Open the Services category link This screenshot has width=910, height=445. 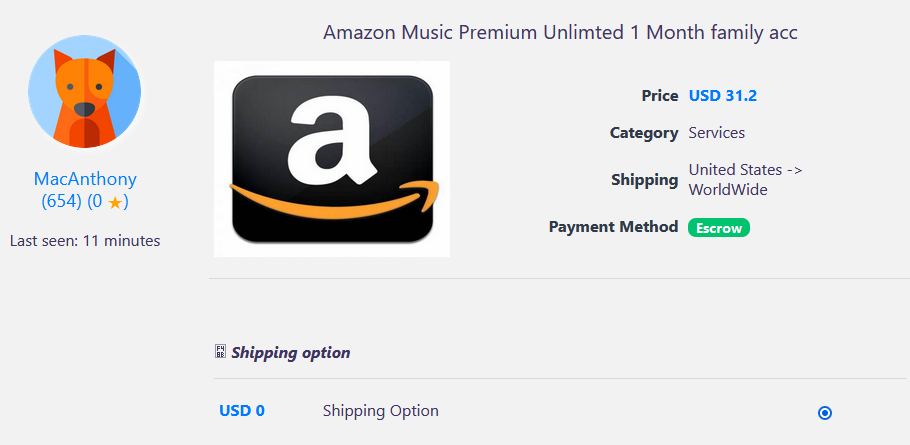[x=716, y=132]
